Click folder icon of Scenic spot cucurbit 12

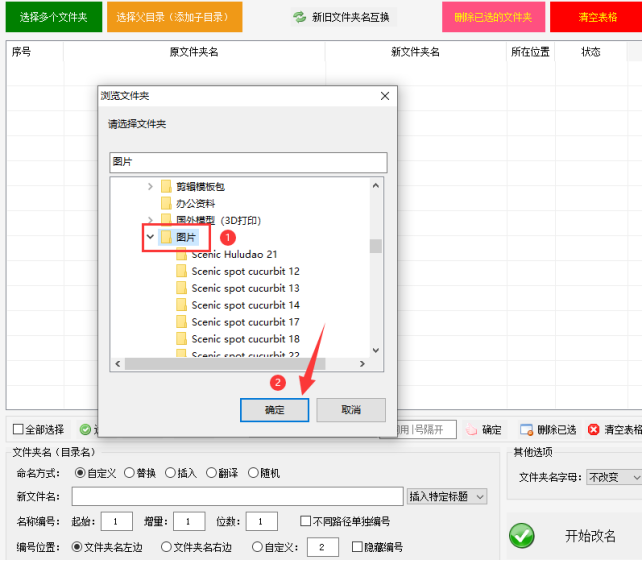click(x=181, y=271)
